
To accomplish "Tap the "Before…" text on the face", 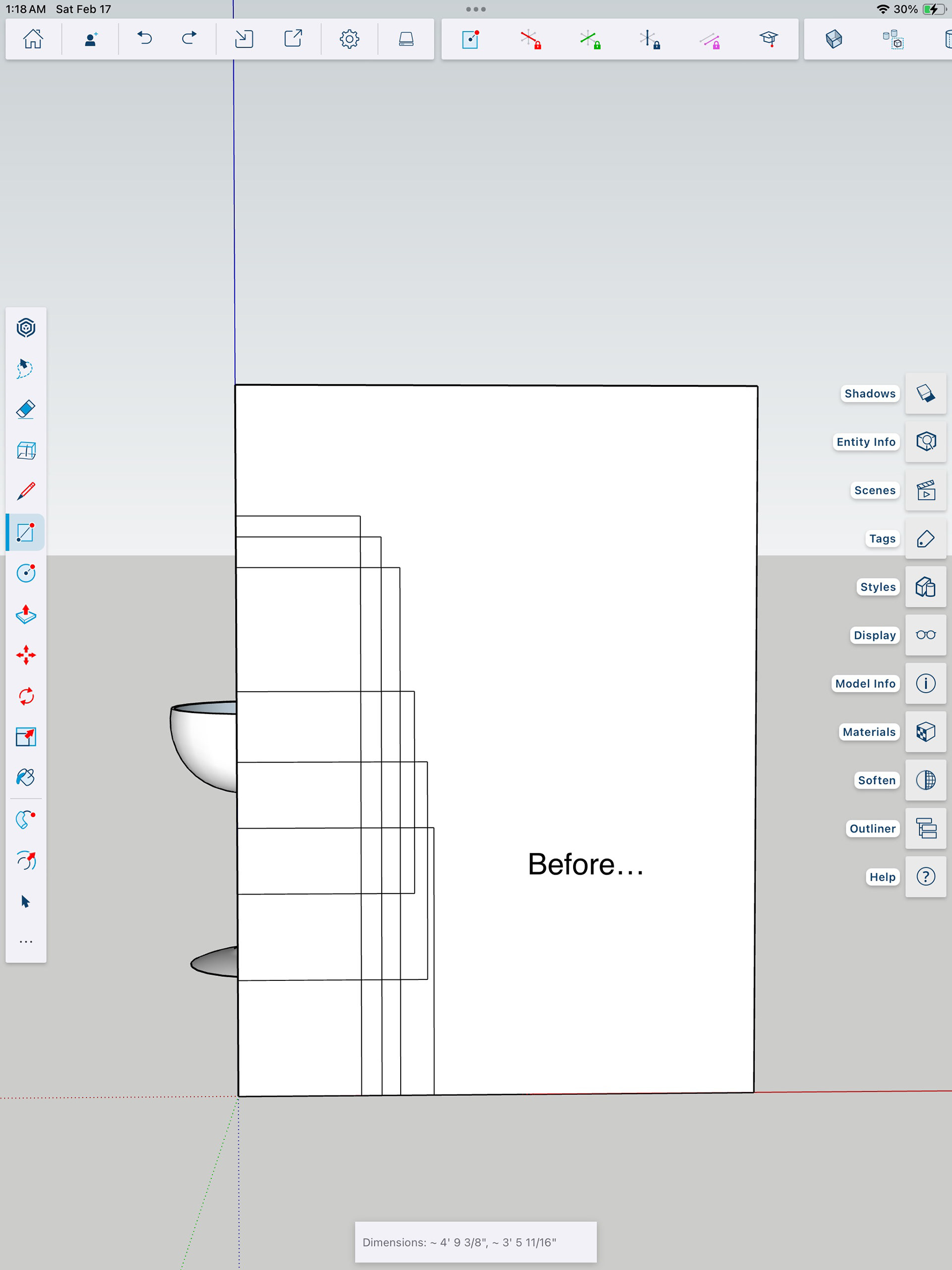I will (x=586, y=865).
